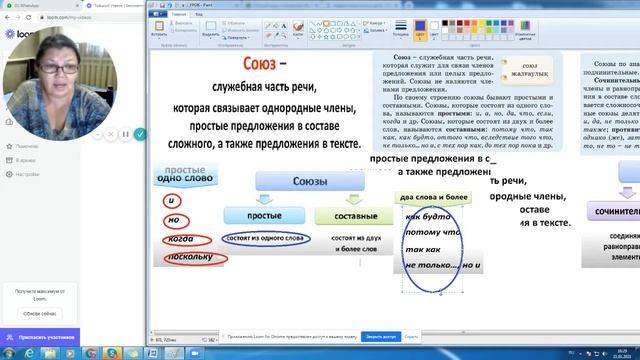Expand the shapes gallery with bottom arrow
The width and height of the screenshot is (640, 360).
pos(359,37)
